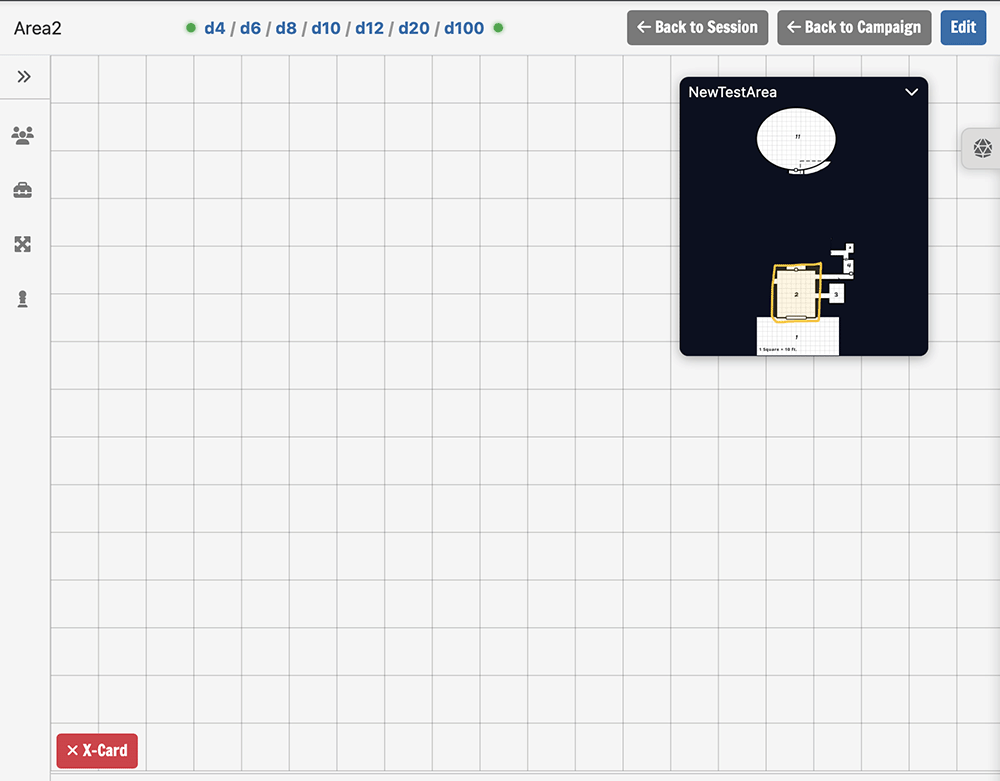Click the Back to Campaign button

click(854, 27)
